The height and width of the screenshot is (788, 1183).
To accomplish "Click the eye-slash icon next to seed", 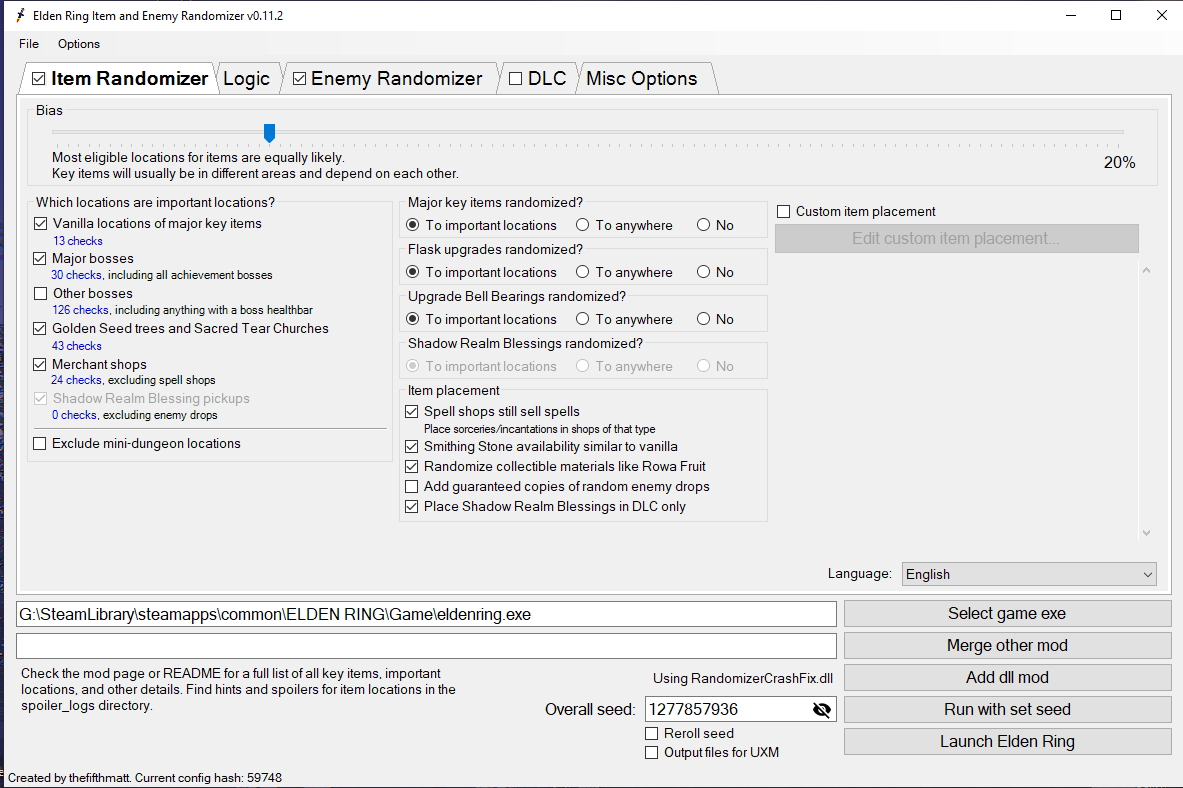I will tap(822, 710).
